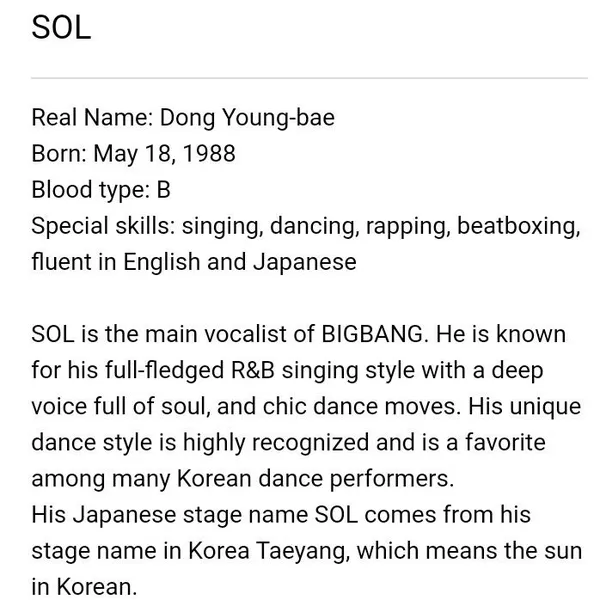Click the phrase 'which means the sun'
This screenshot has height=600, width=600.
coord(469,551)
